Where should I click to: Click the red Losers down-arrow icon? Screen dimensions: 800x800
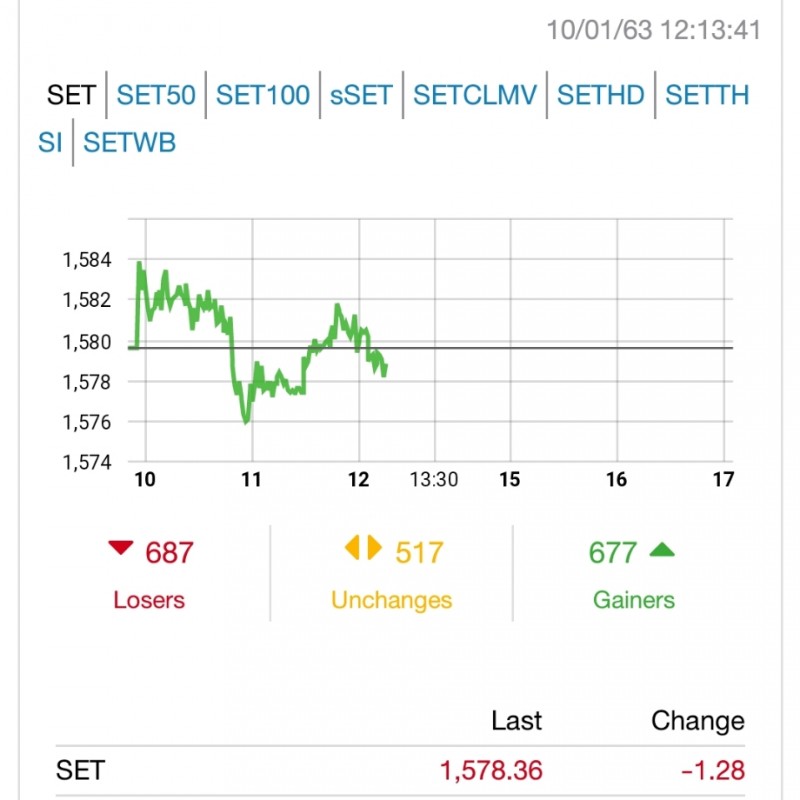[121, 547]
